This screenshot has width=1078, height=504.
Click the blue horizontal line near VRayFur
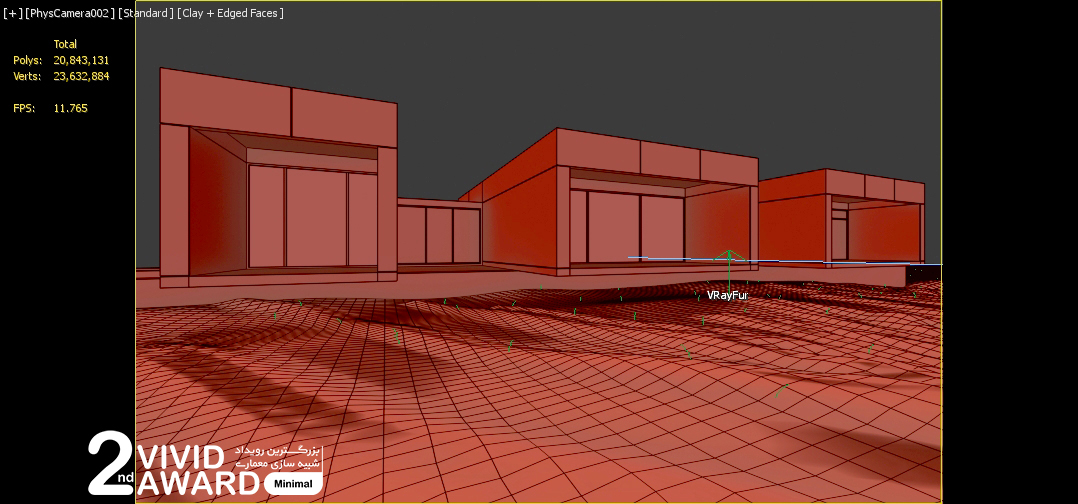pos(670,258)
